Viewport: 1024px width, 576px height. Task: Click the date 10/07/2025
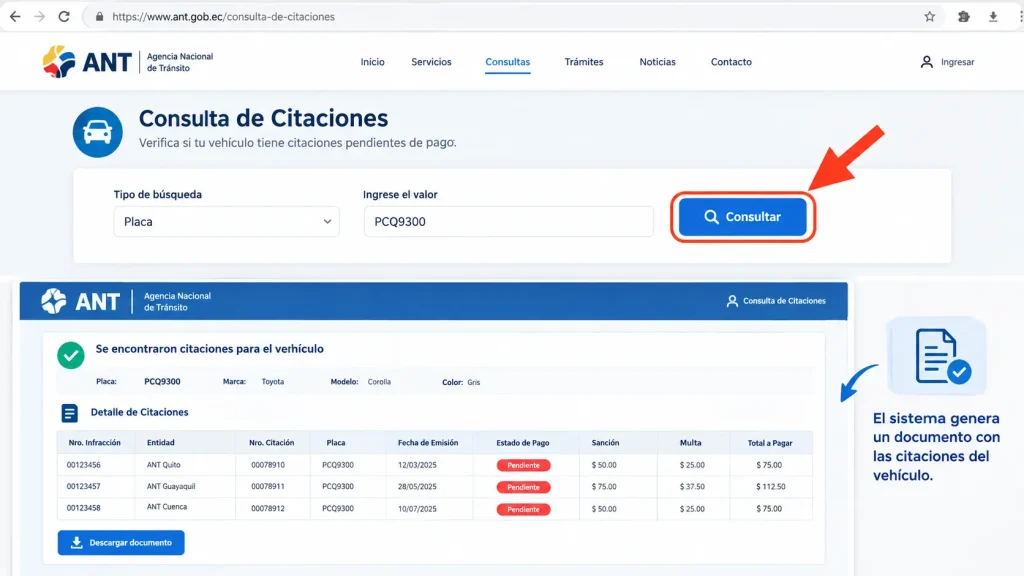coord(417,509)
